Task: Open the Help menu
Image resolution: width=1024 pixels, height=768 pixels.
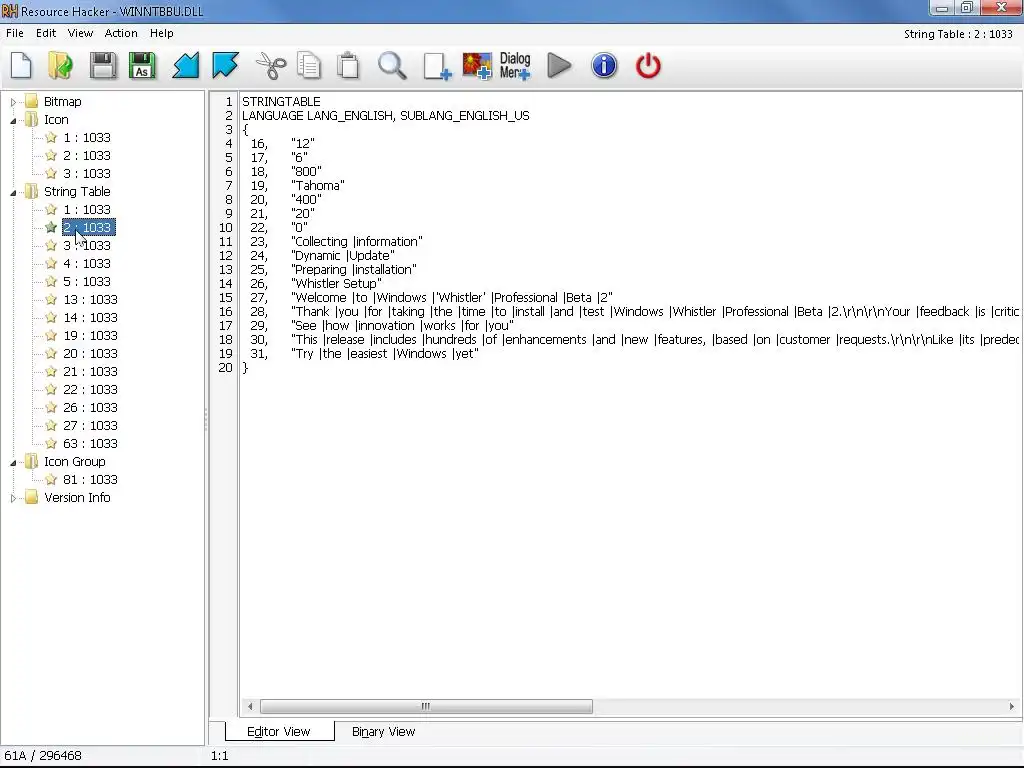Action: click(x=161, y=33)
